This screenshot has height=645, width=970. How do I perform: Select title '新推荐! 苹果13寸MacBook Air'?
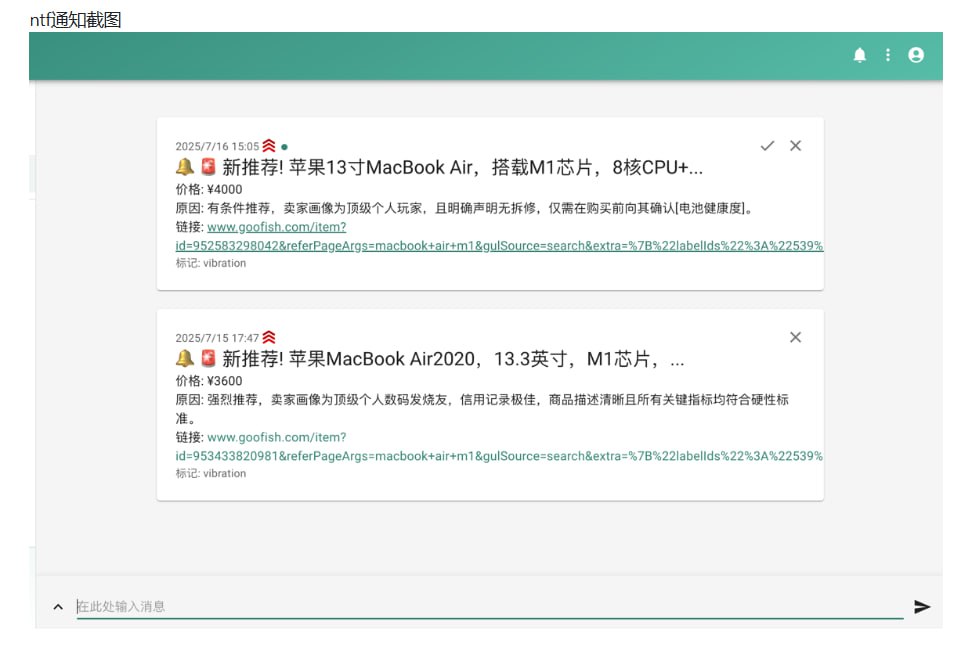[x=348, y=168]
